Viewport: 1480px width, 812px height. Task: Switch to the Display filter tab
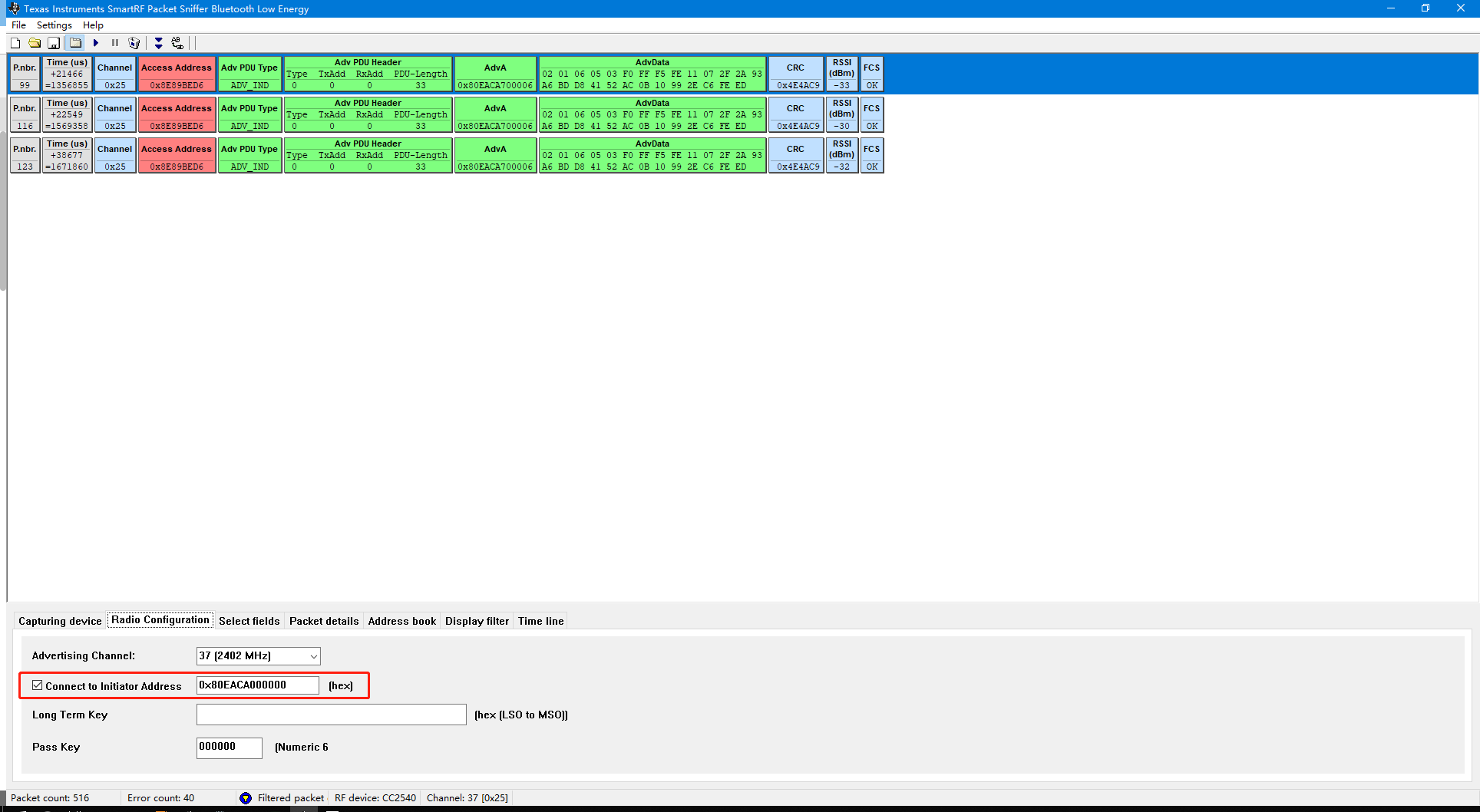click(x=477, y=620)
